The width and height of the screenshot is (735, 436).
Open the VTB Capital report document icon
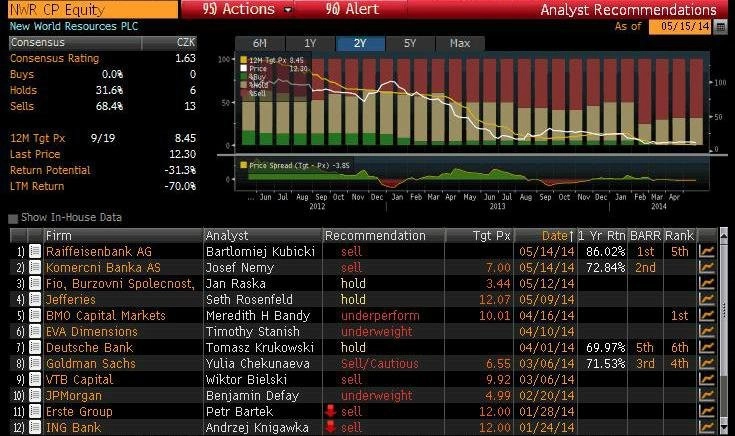click(35, 379)
